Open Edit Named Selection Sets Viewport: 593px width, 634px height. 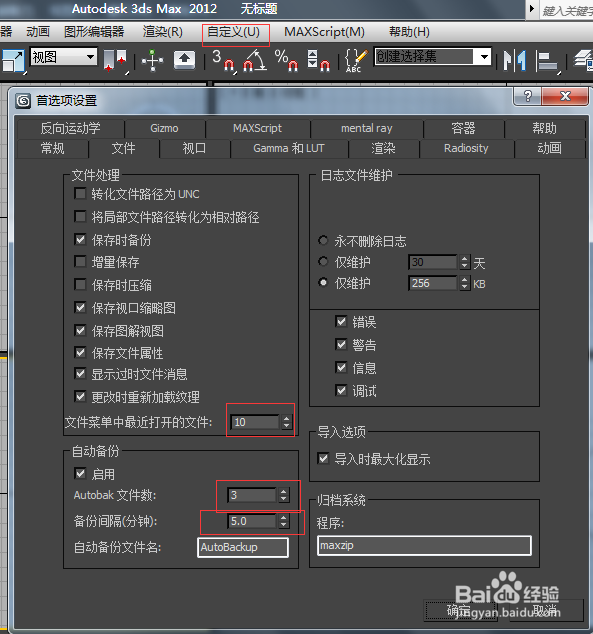pos(356,60)
